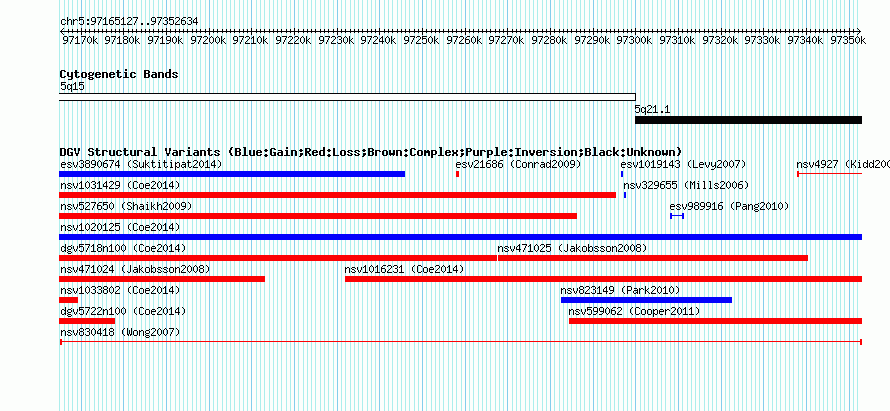The width and height of the screenshot is (890, 411).
Task: Open the esv1019143 (Levy2007) label
Action: tap(683, 165)
